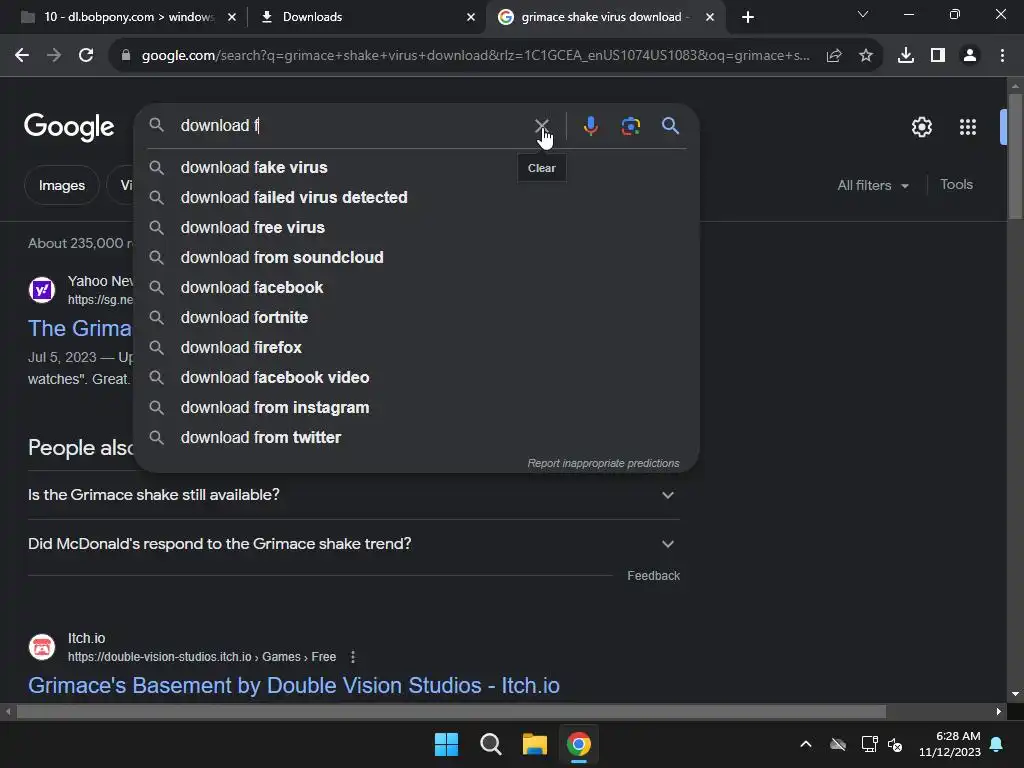The height and width of the screenshot is (768, 1024).
Task: Click the browser forward arrow
Action: [54, 56]
